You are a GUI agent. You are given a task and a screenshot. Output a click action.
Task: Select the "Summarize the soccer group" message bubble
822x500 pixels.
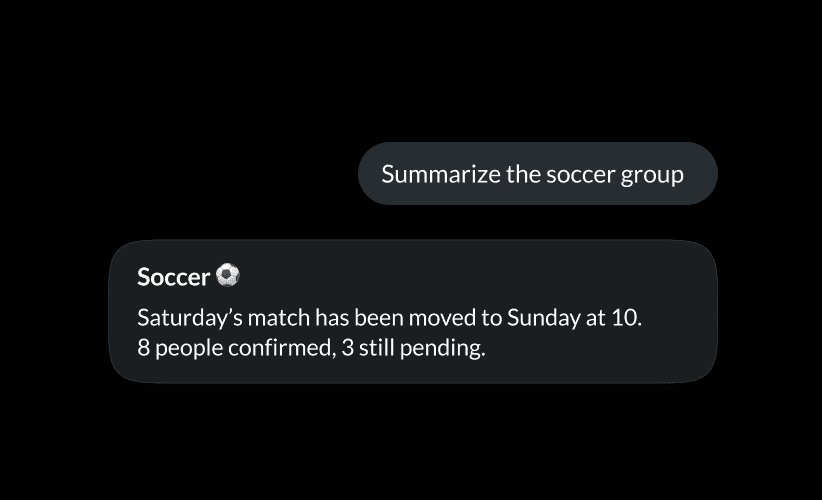(537, 174)
